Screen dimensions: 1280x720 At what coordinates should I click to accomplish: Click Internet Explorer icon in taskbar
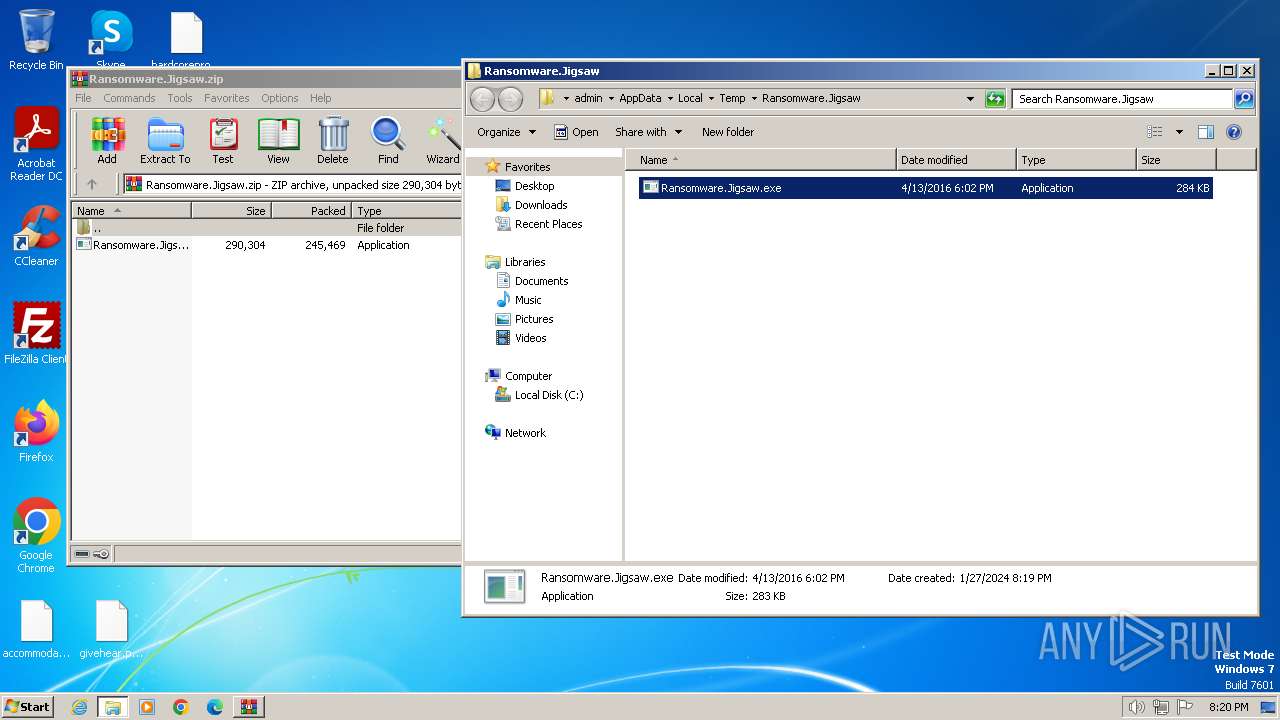point(79,707)
